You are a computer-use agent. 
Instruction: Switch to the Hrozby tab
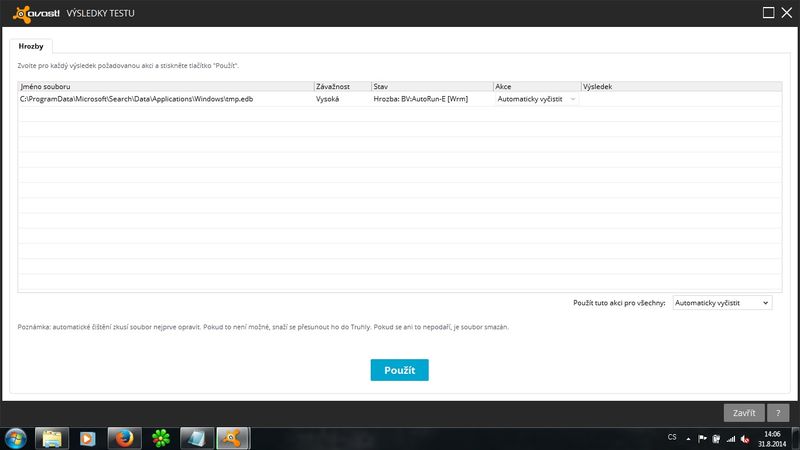tap(32, 46)
